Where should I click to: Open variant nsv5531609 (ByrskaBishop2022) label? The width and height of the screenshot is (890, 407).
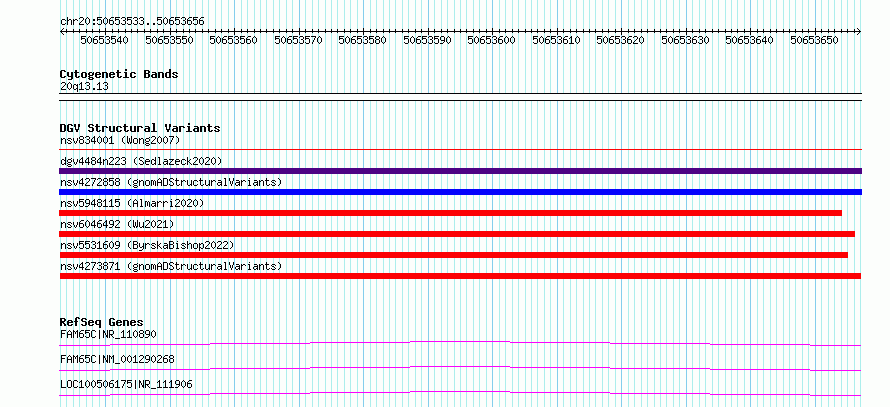coord(147,245)
